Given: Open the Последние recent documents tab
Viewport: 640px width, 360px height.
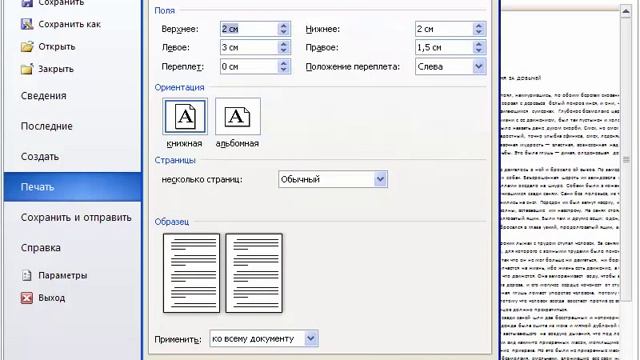Looking at the screenshot, I should click(x=47, y=126).
